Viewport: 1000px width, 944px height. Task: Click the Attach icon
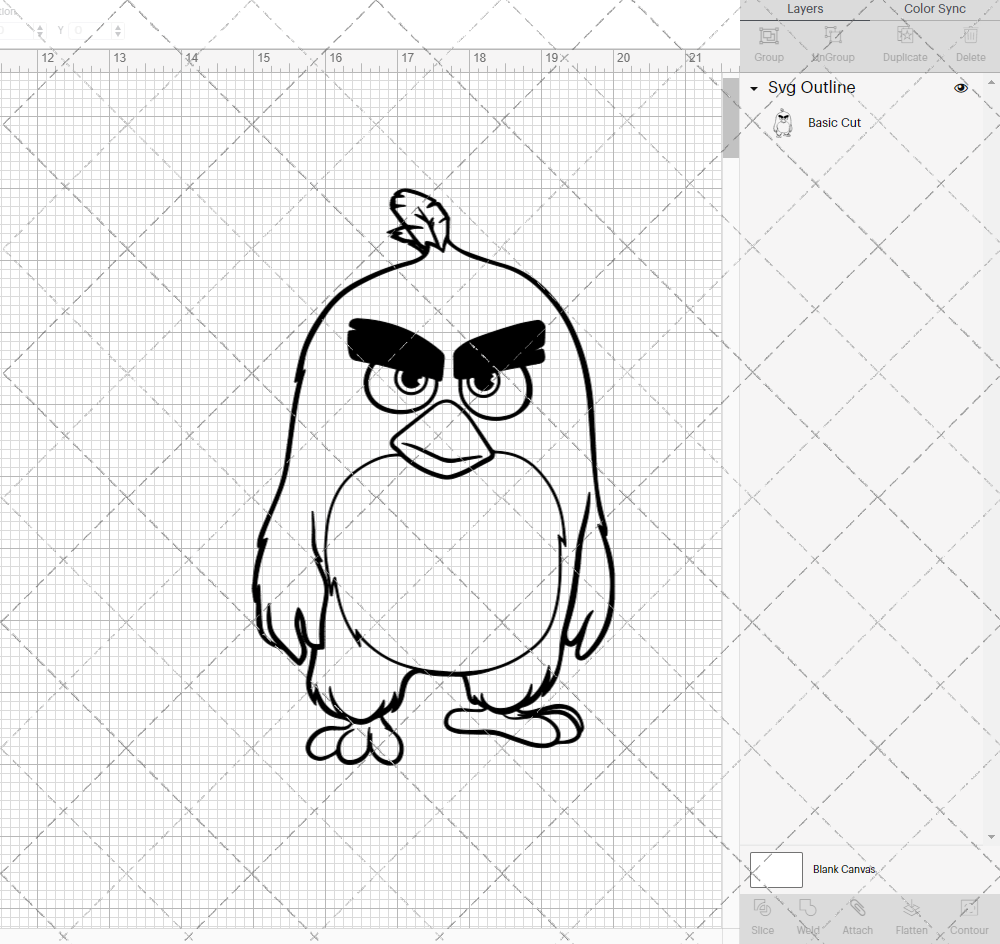857,912
